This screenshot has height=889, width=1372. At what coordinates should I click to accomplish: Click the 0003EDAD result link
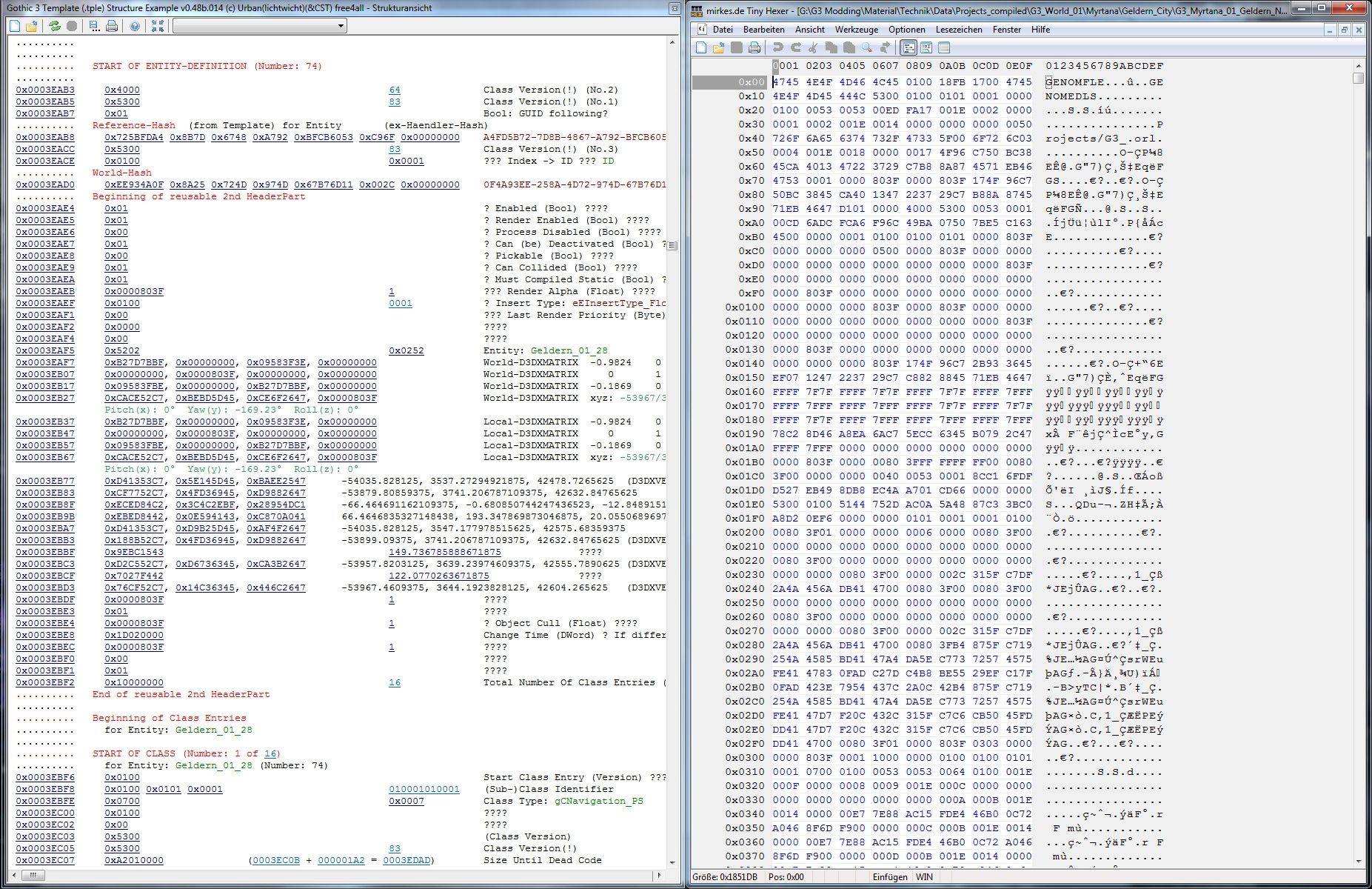point(406,860)
